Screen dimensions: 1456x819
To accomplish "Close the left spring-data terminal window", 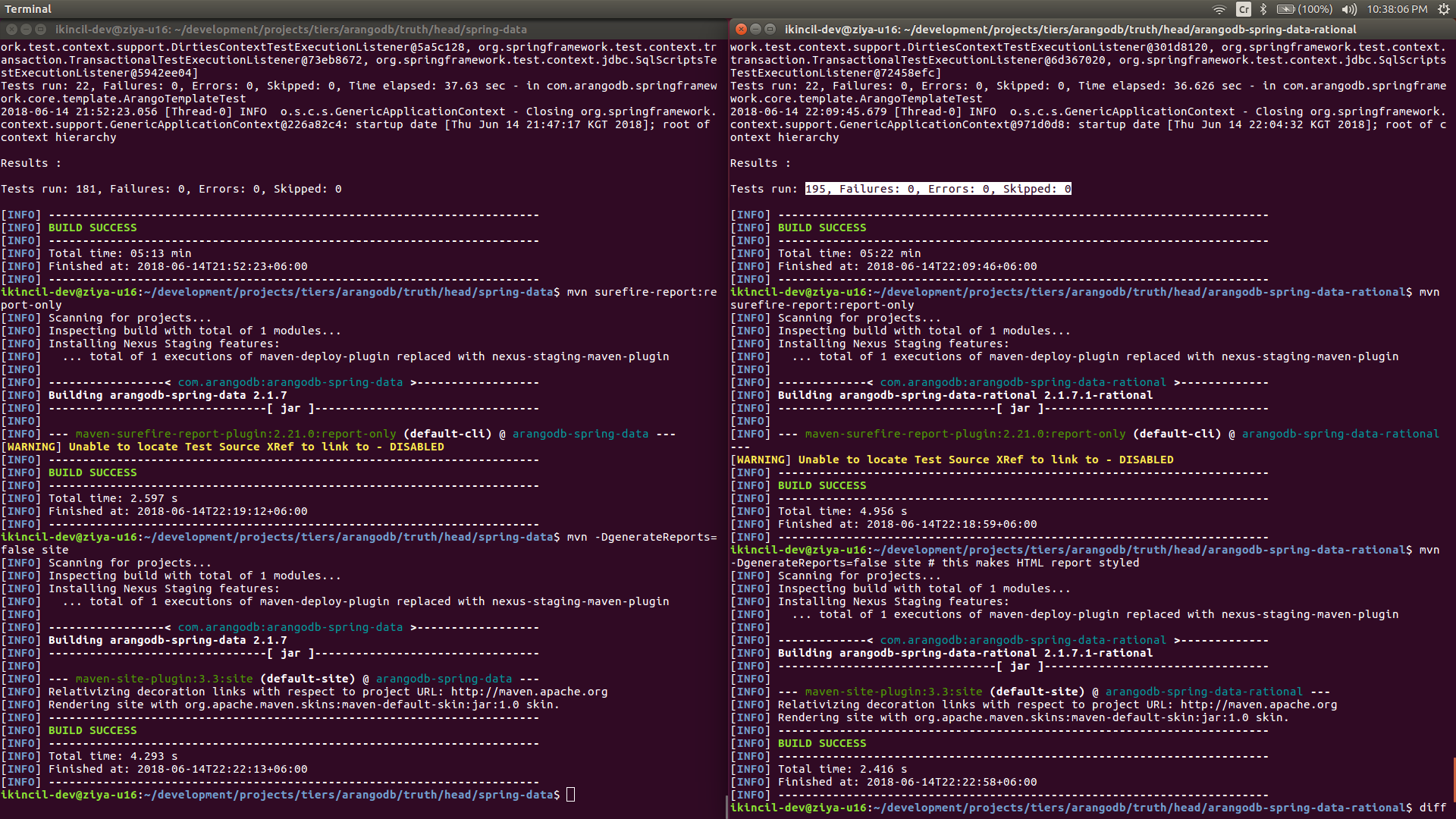I will [11, 30].
